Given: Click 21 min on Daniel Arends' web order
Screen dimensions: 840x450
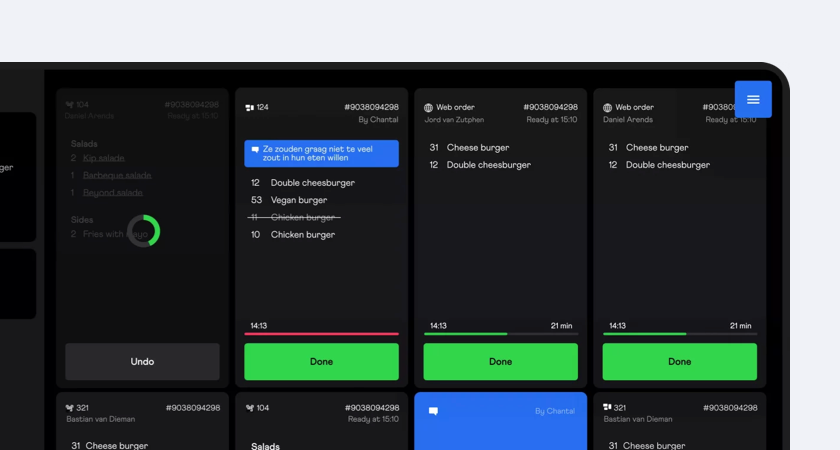Looking at the screenshot, I should click(x=740, y=326).
